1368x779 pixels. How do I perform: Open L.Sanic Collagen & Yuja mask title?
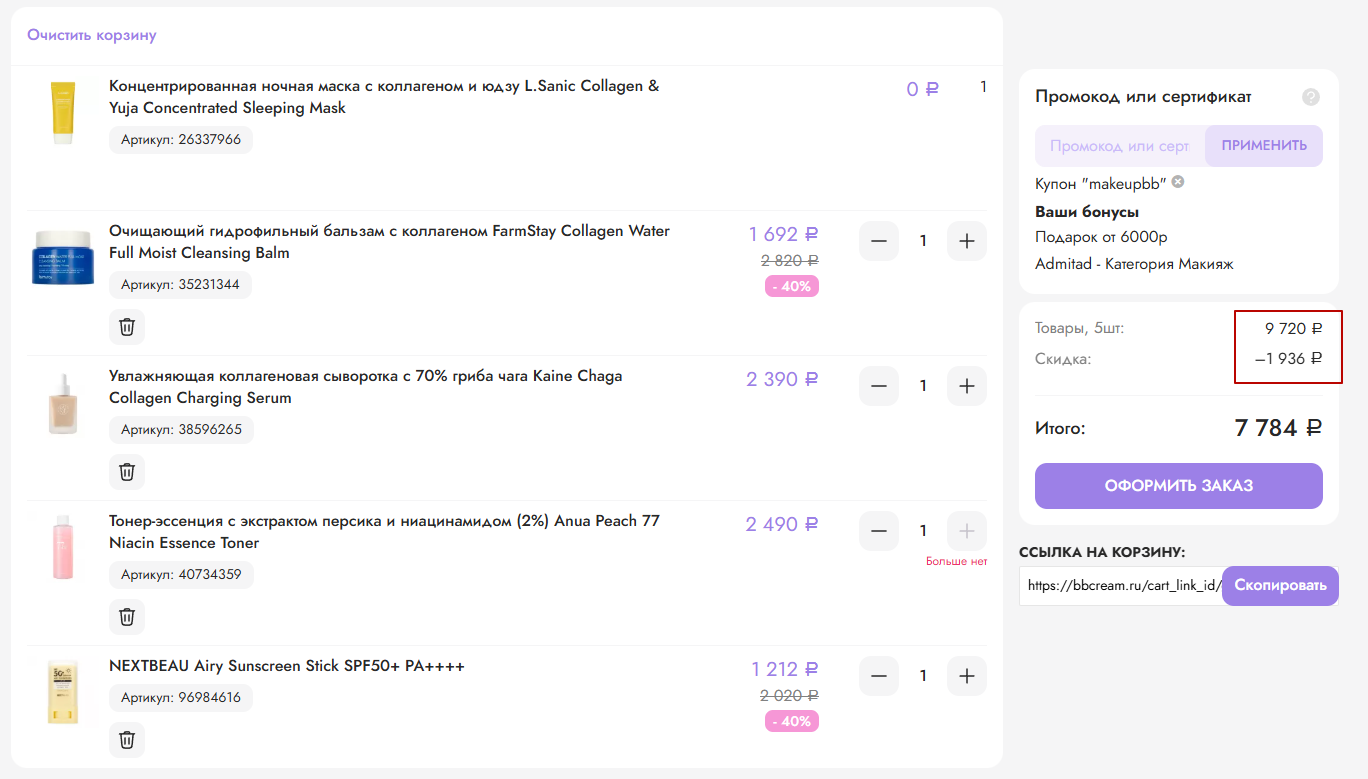point(384,97)
